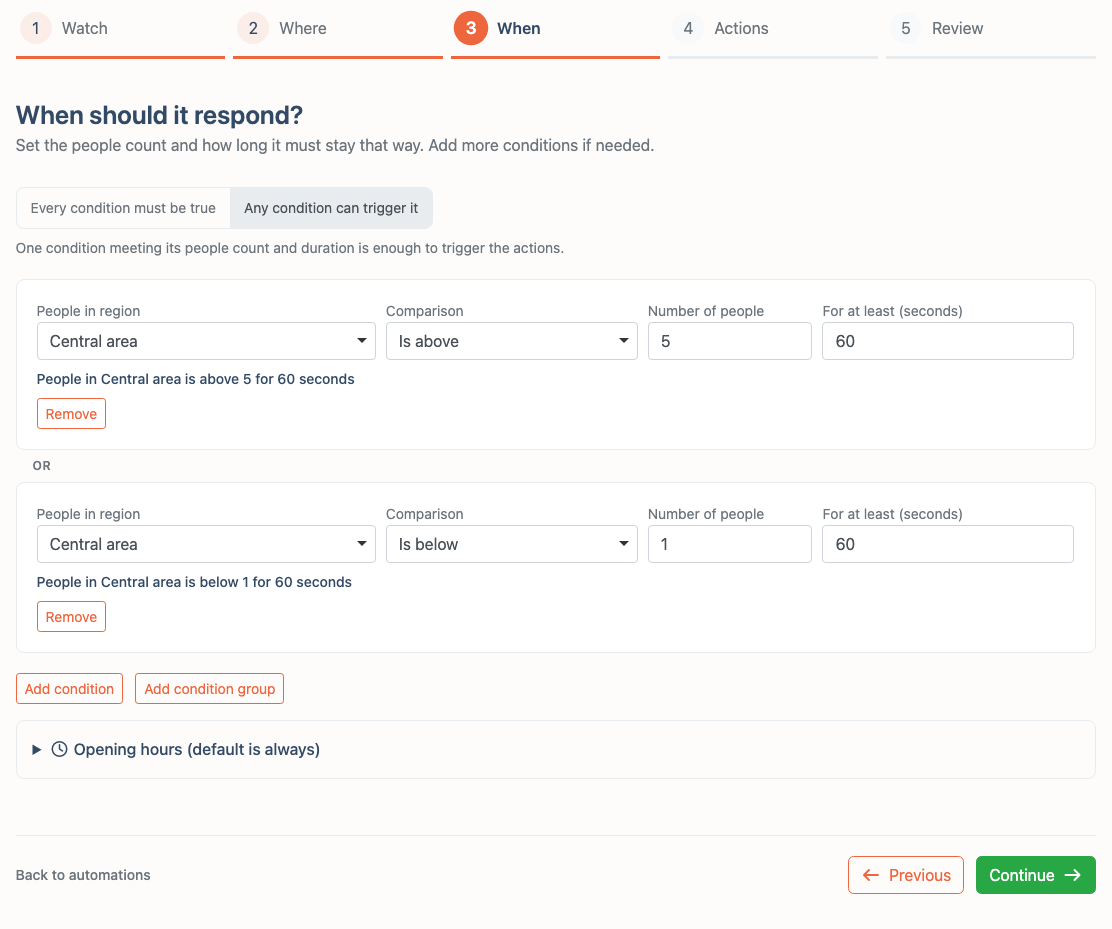Click the clock icon beside Opening hours
This screenshot has width=1112, height=929.
coord(60,749)
